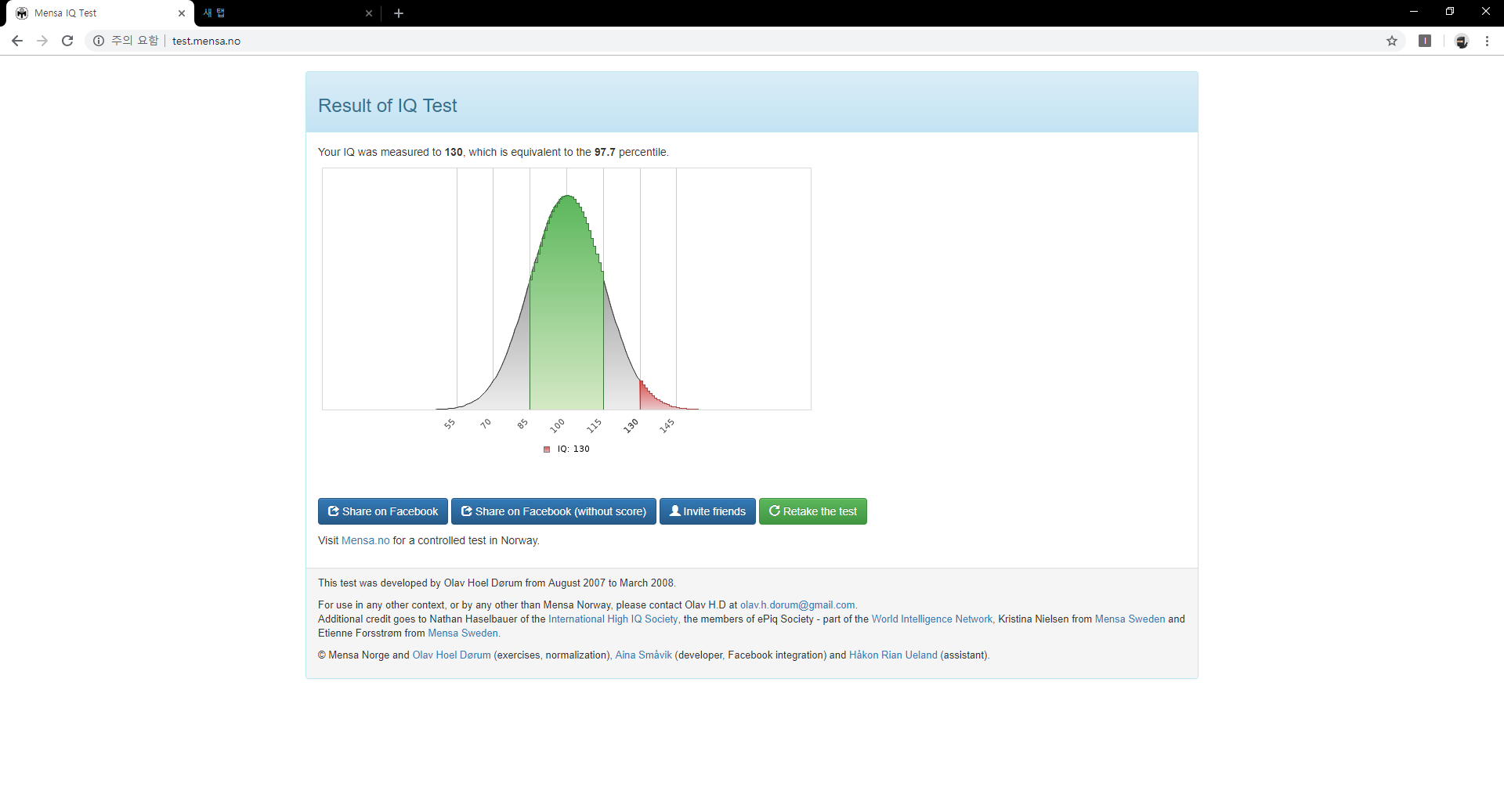1504x812 pixels.
Task: Click the 100 axis label
Action: [558, 426]
